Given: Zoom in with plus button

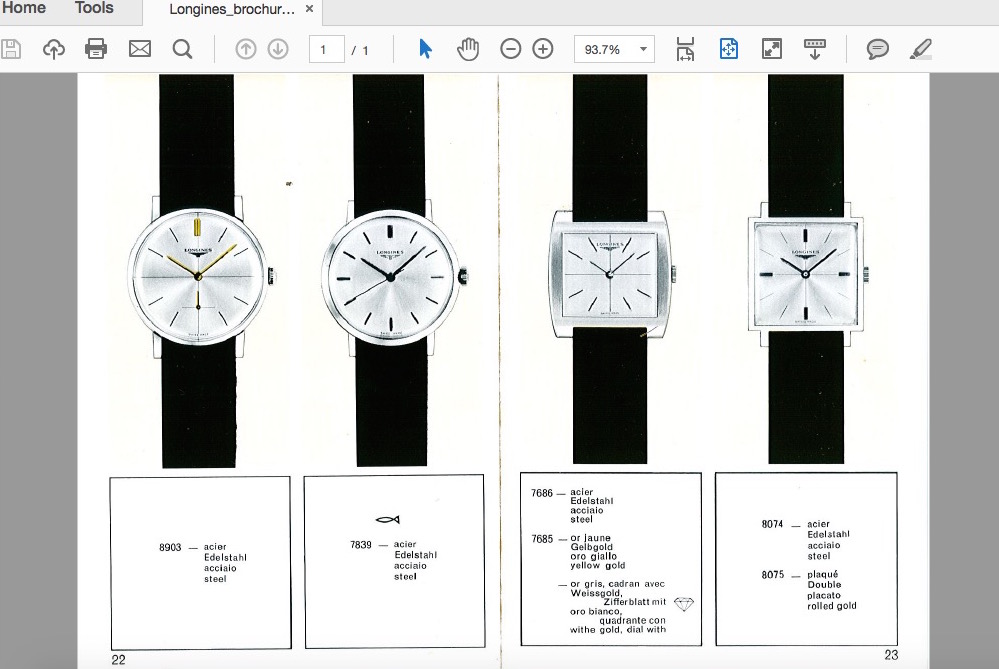Looking at the screenshot, I should (543, 49).
